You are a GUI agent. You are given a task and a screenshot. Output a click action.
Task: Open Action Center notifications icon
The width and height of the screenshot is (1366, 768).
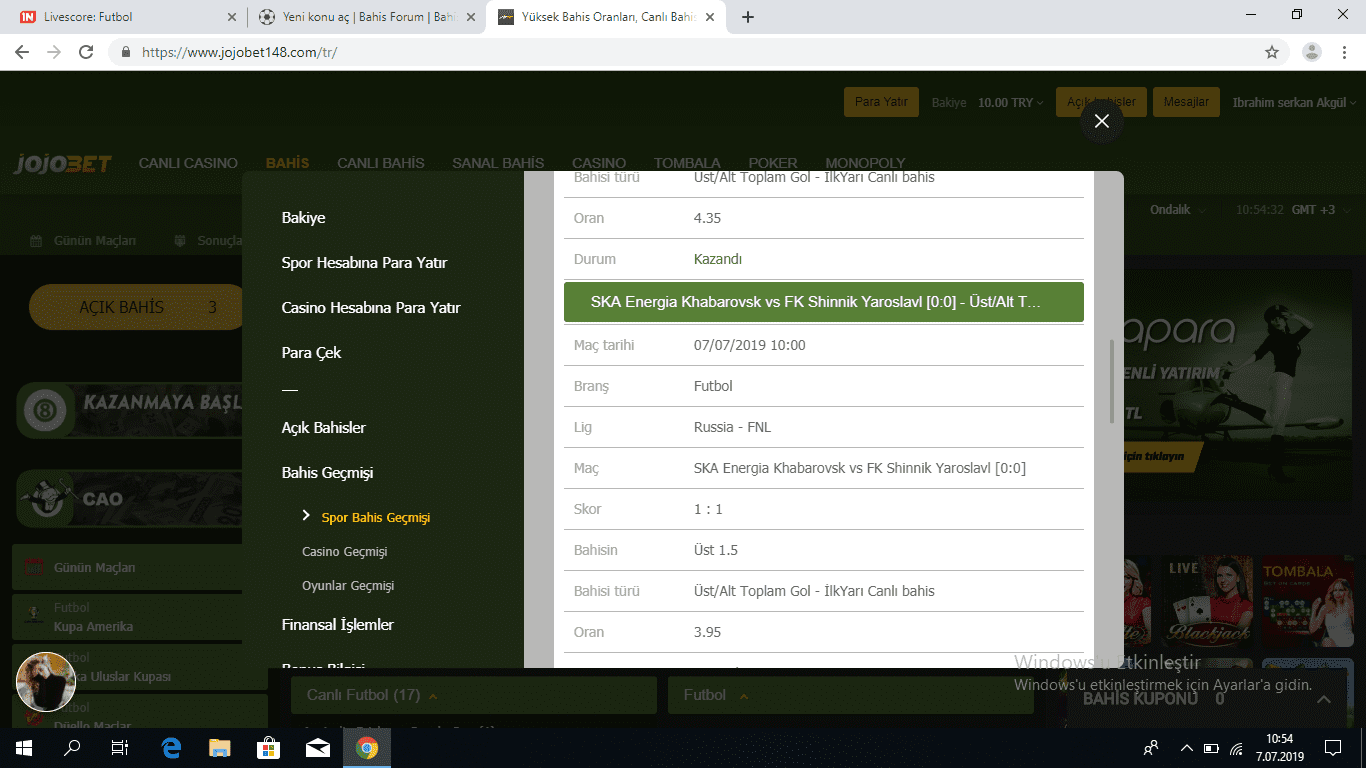coord(1333,747)
